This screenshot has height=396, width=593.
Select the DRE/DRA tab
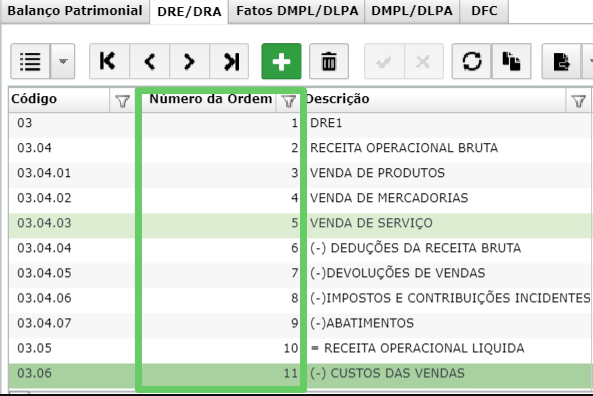pyautogui.click(x=189, y=11)
